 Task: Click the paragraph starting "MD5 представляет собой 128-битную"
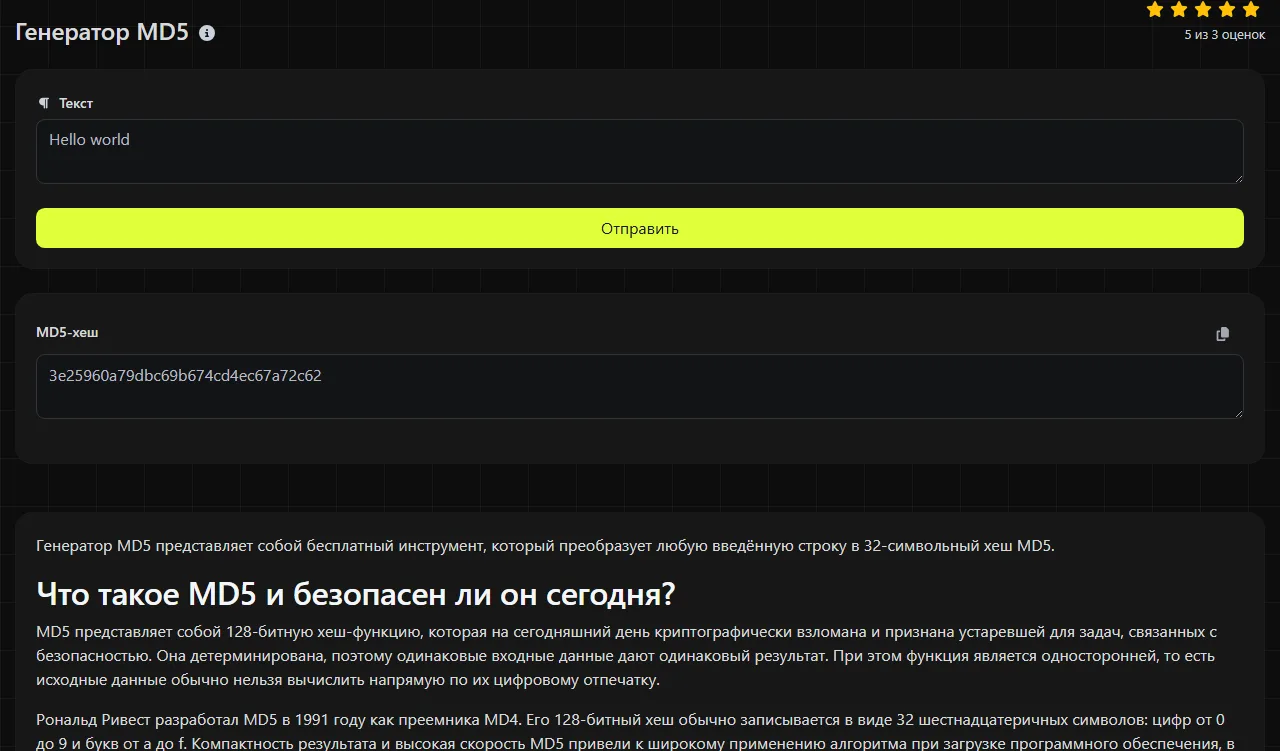point(627,656)
